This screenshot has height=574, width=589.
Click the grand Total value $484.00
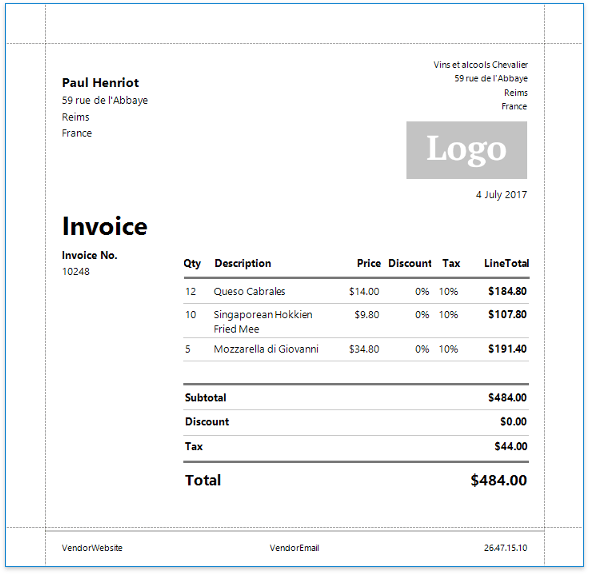tap(498, 480)
